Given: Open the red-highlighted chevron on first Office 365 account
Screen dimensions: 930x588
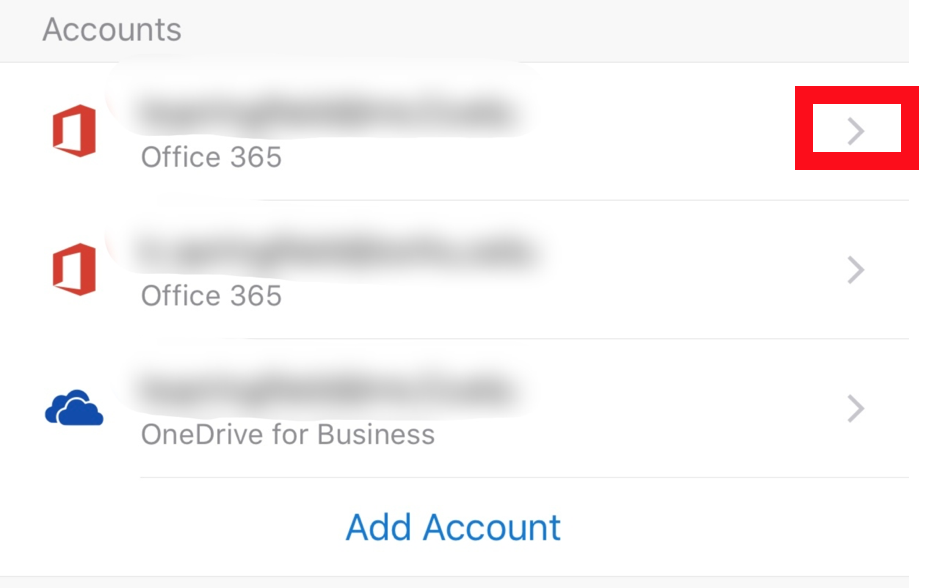Looking at the screenshot, I should coord(856,131).
